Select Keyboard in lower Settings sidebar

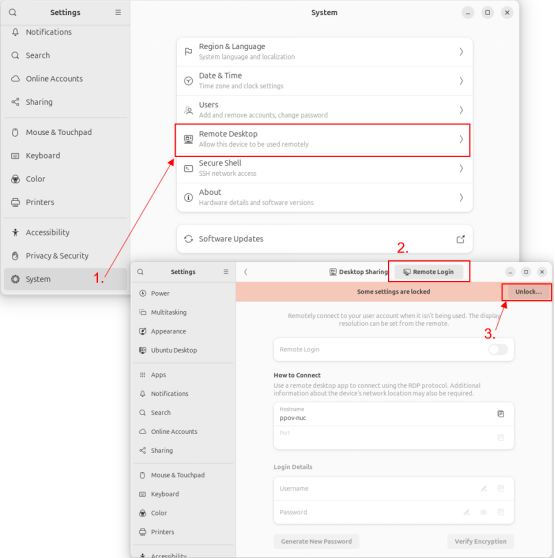184,494
